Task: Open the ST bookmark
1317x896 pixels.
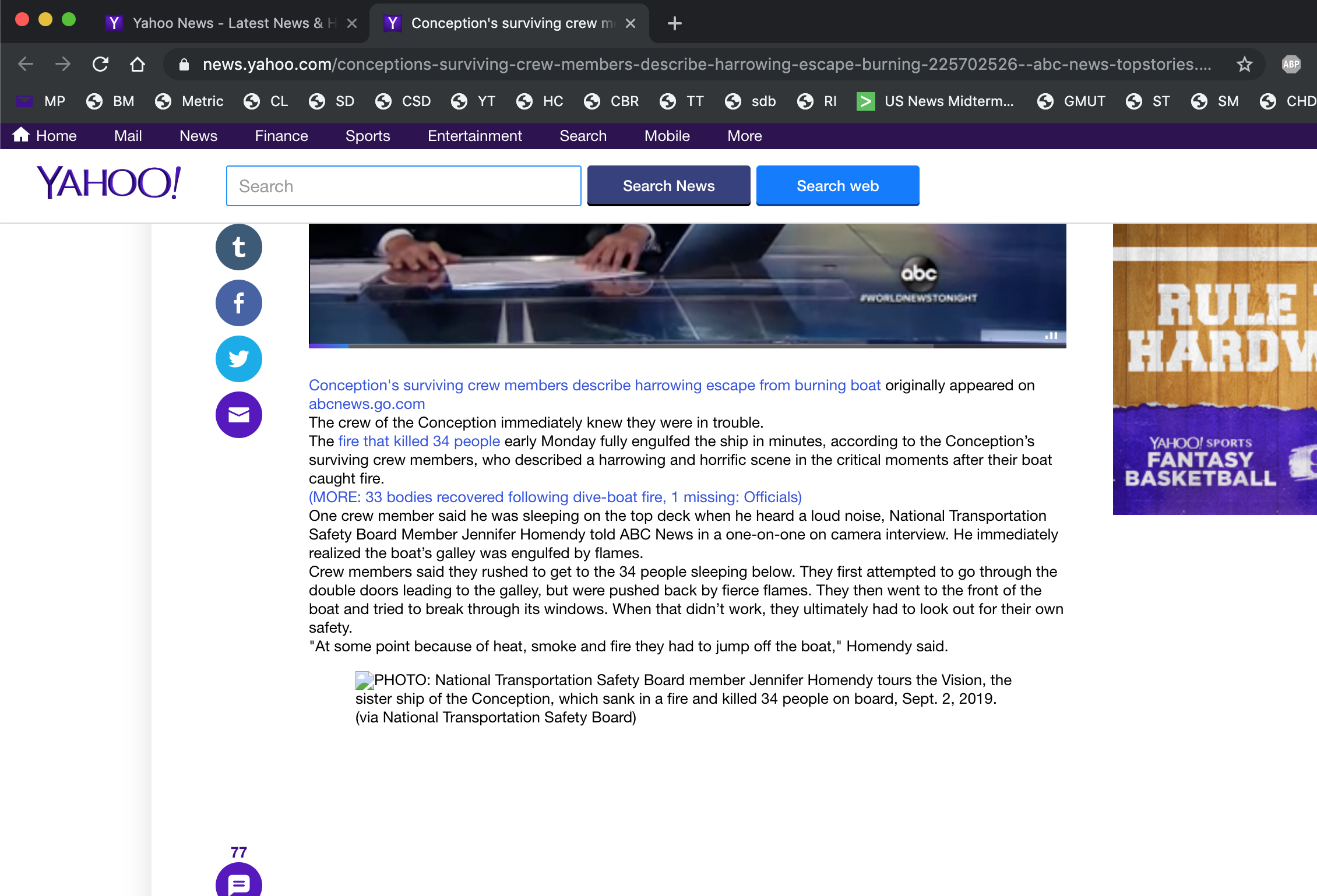Action: coord(1148,101)
